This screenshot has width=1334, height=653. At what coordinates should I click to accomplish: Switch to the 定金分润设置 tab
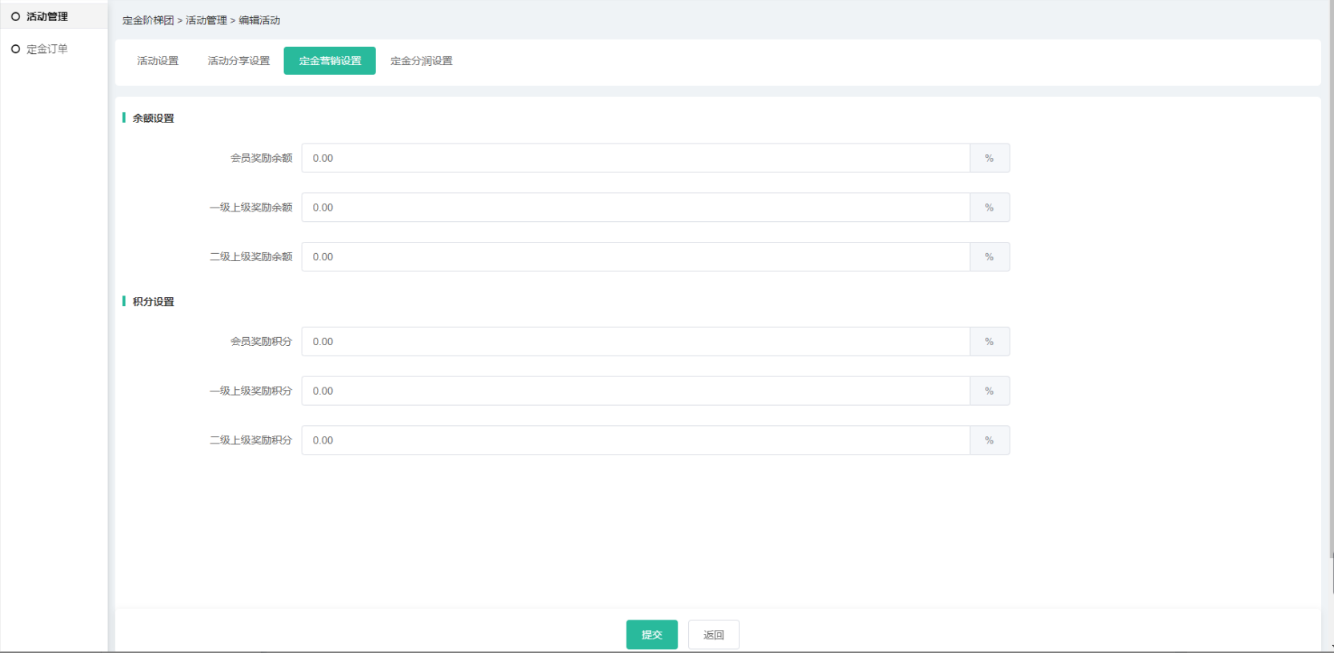pos(421,61)
